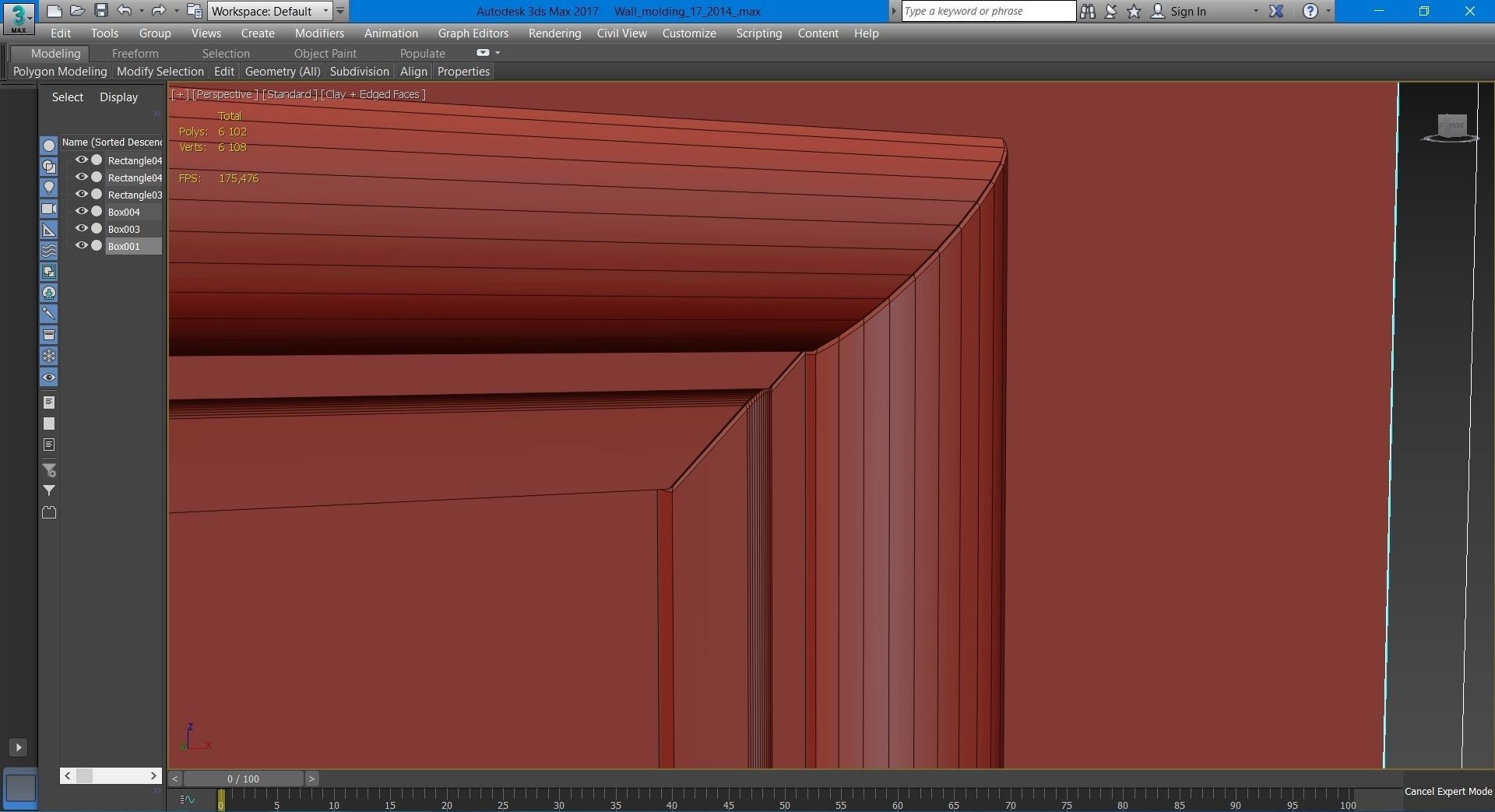The image size is (1495, 812).
Task: Expand the Polygon Modeling ribbon panel
Action: (x=60, y=71)
